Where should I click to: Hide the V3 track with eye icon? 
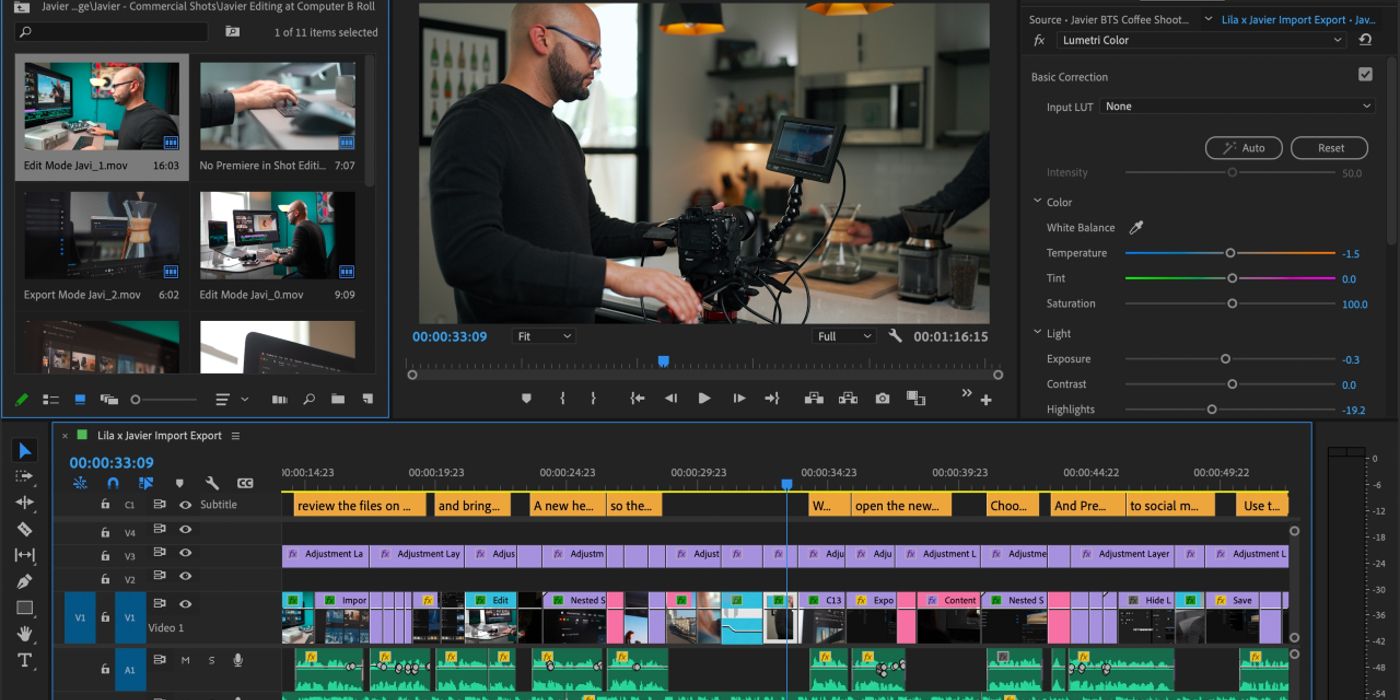(x=185, y=553)
